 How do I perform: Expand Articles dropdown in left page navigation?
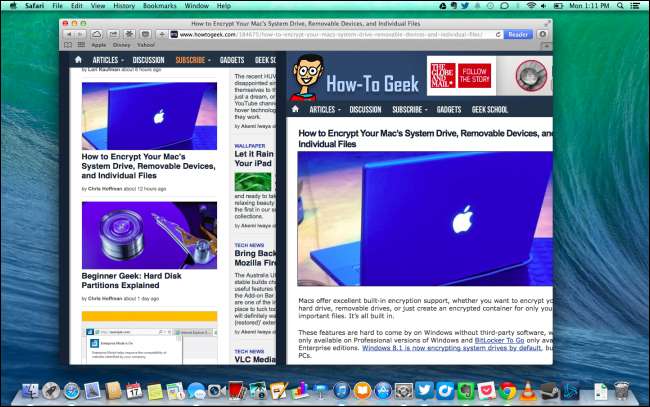coord(108,60)
